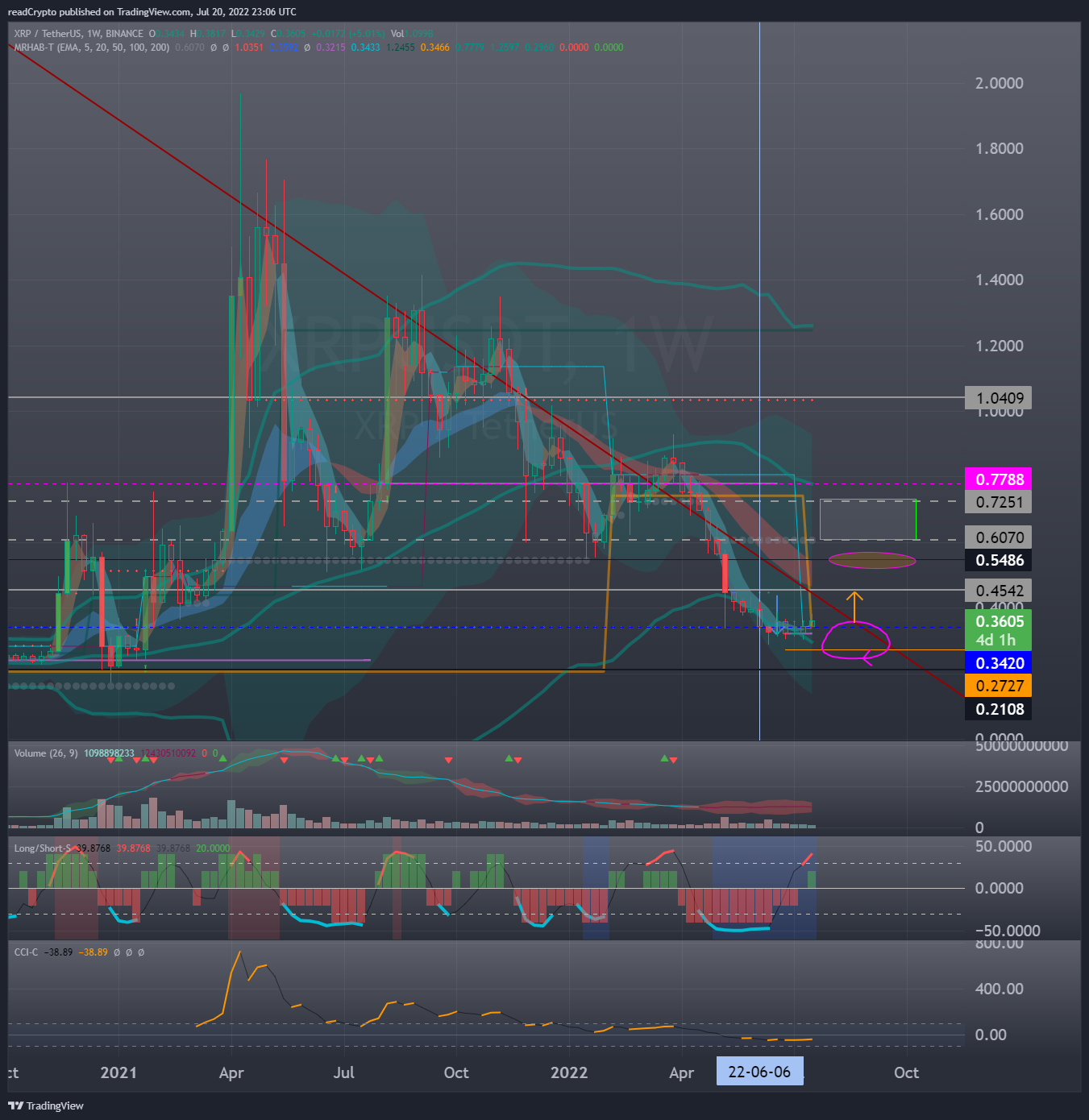Click the black 0.2108 price tag
Screen dimensions: 1089x1120
pyautogui.click(x=999, y=709)
